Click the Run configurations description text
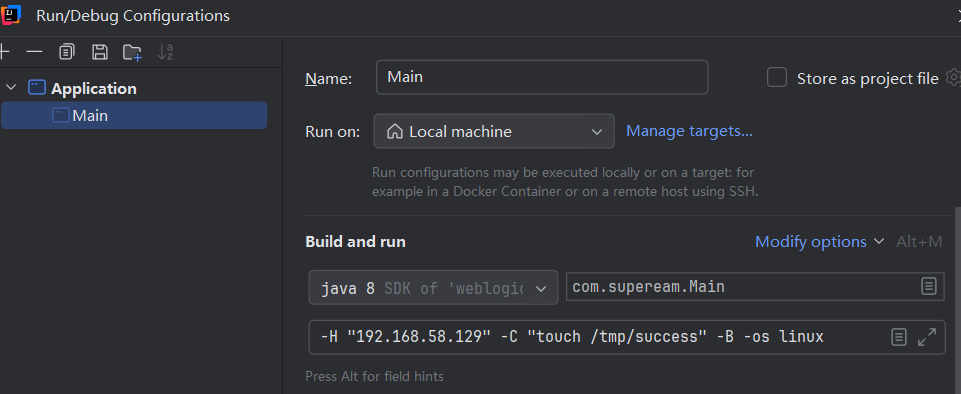The image size is (961, 394). [x=565, y=181]
